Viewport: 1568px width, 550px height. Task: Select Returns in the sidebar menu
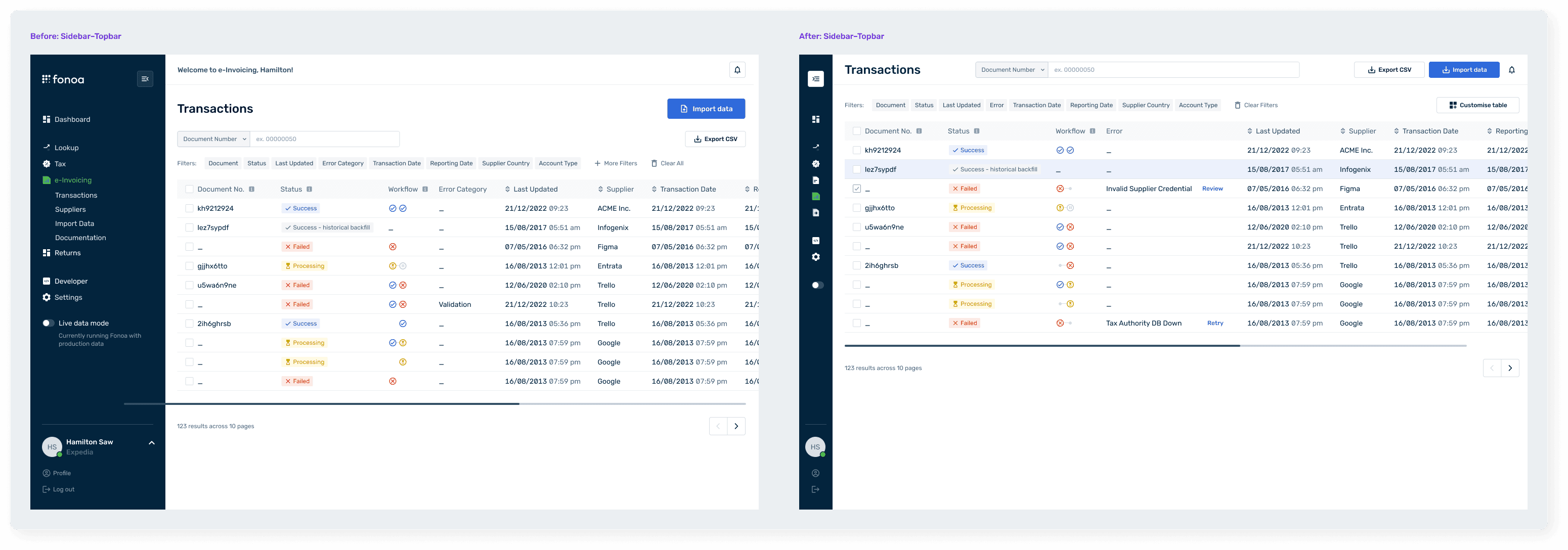pos(67,253)
